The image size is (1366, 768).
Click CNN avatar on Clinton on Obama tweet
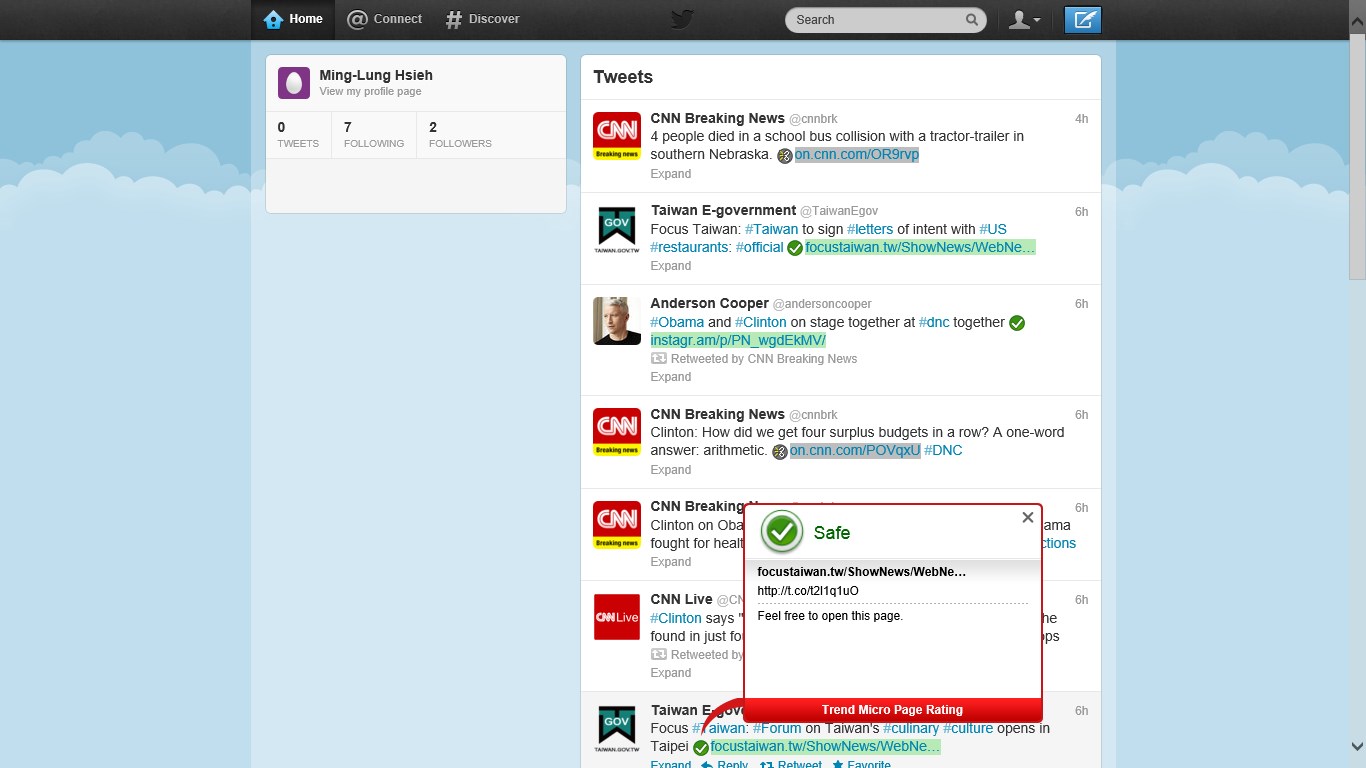[x=617, y=525]
